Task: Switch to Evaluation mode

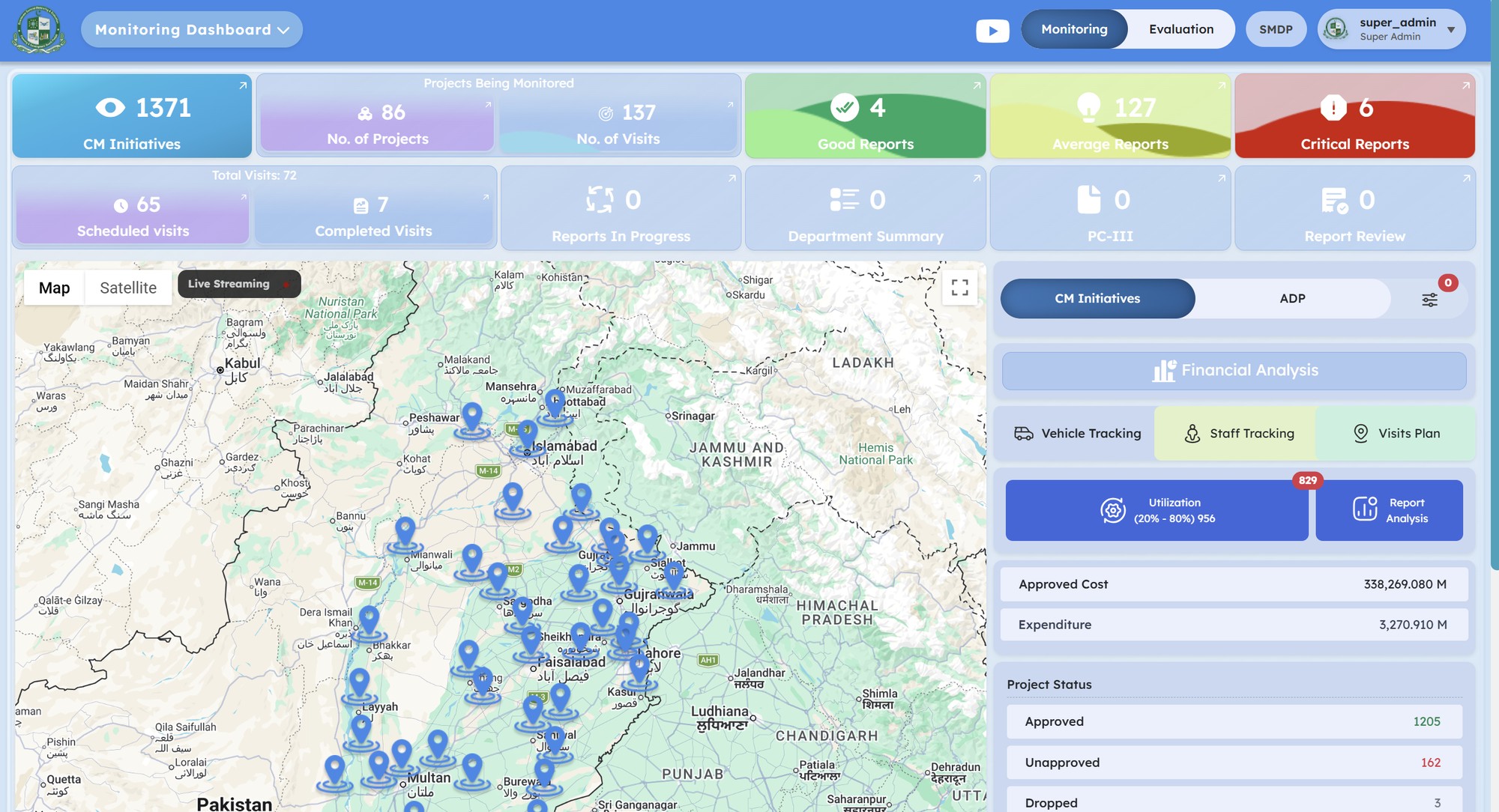Action: (1181, 29)
